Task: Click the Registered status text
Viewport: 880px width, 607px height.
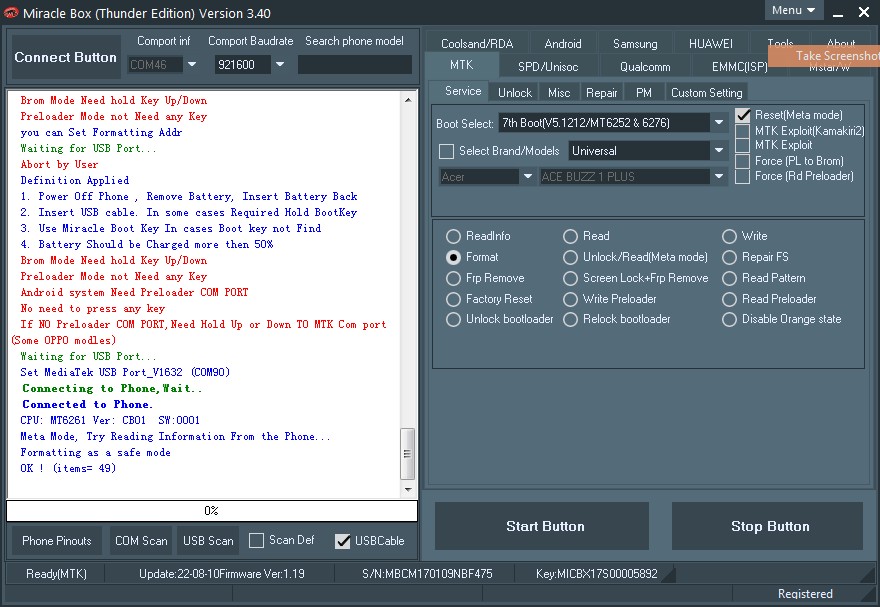Action: click(805, 594)
